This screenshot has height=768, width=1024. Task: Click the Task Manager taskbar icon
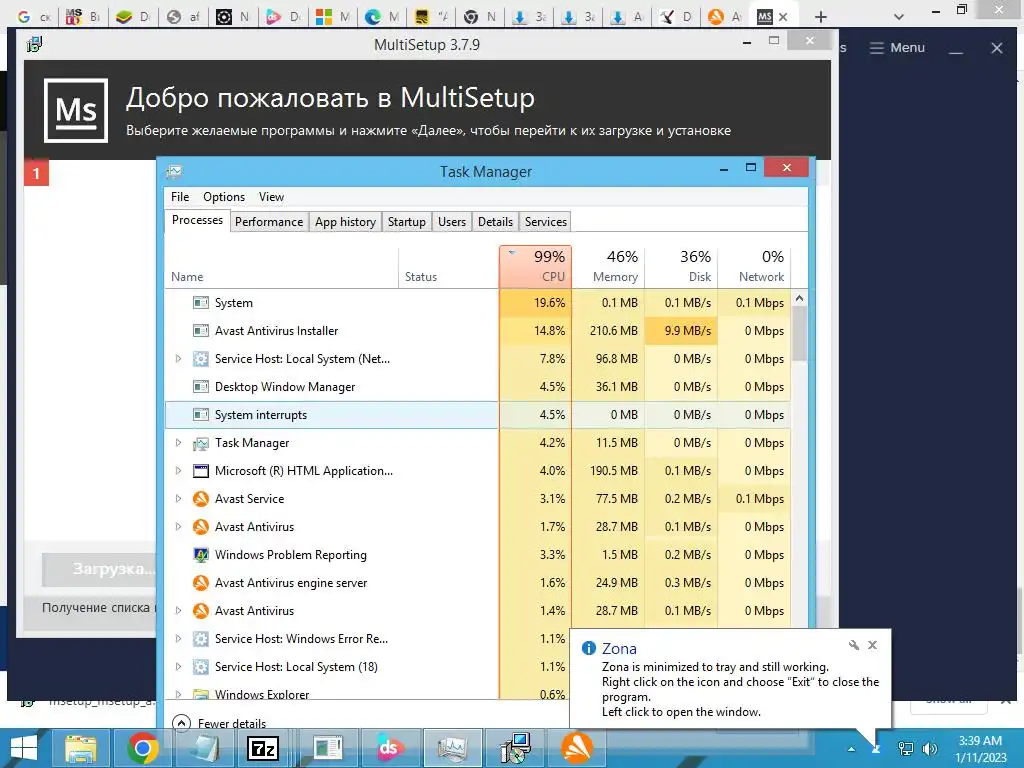point(452,748)
